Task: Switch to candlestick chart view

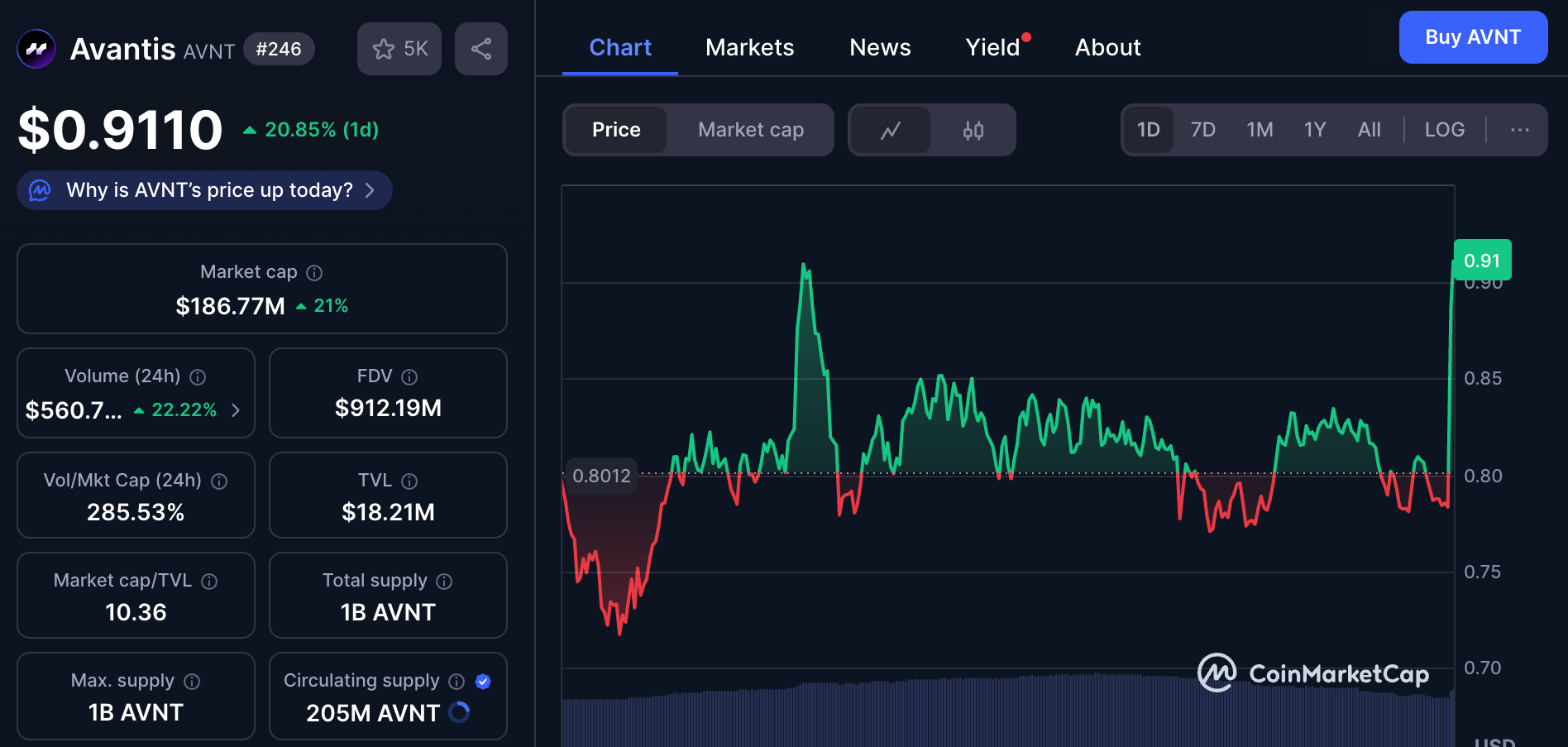Action: click(973, 130)
